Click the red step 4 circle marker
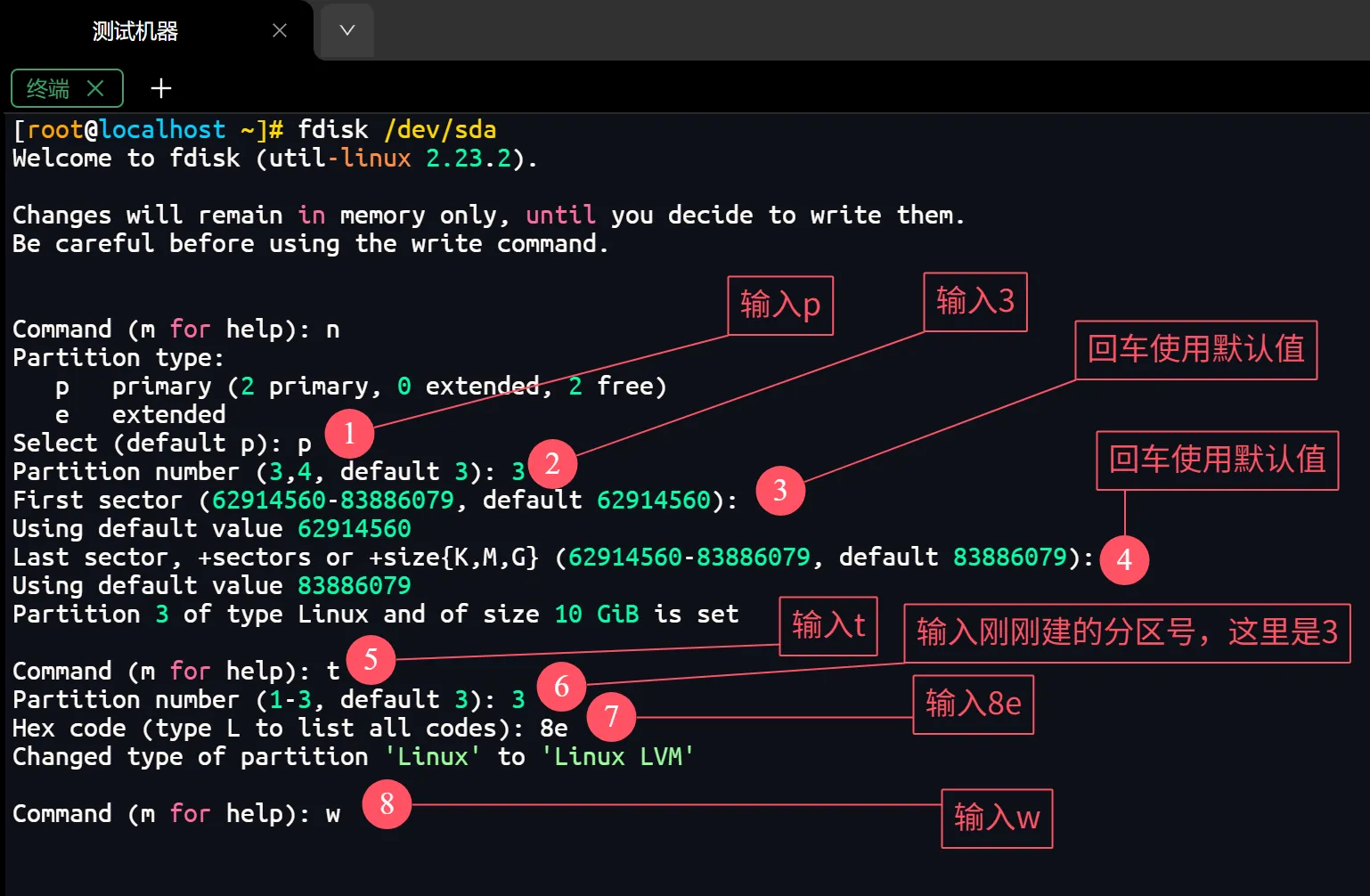 click(x=1124, y=559)
